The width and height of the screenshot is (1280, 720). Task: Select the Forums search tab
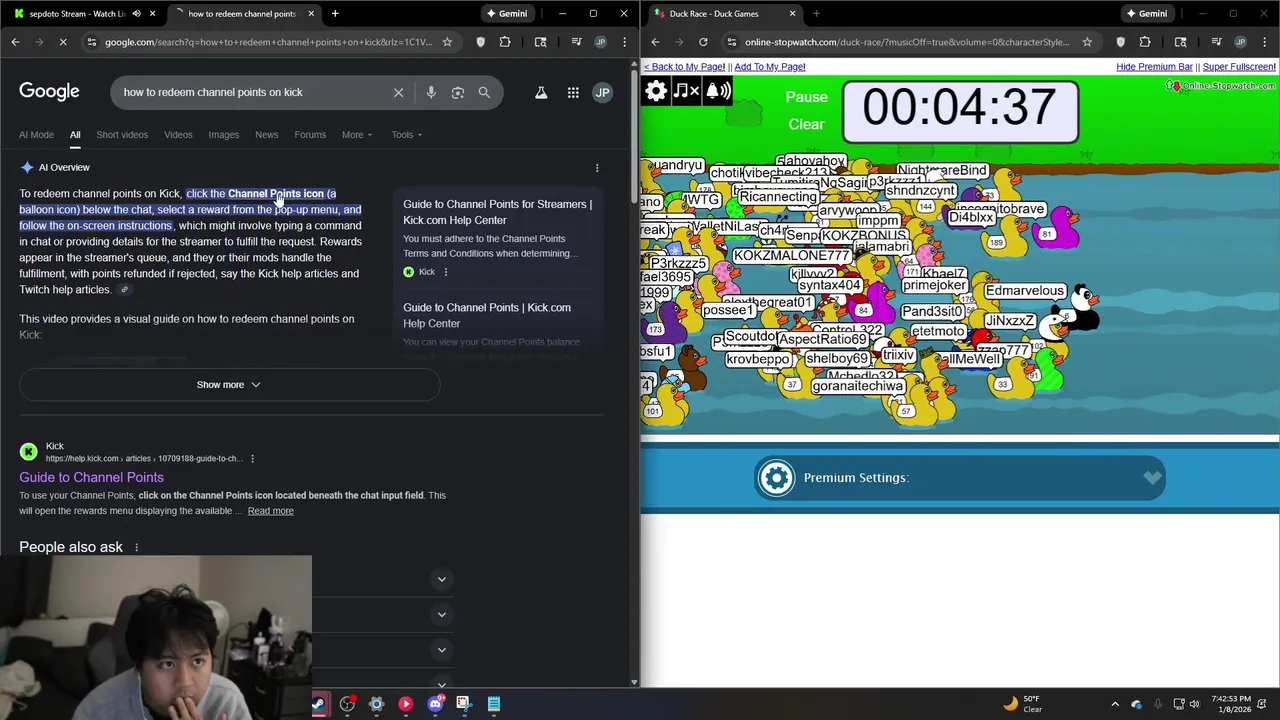click(310, 135)
